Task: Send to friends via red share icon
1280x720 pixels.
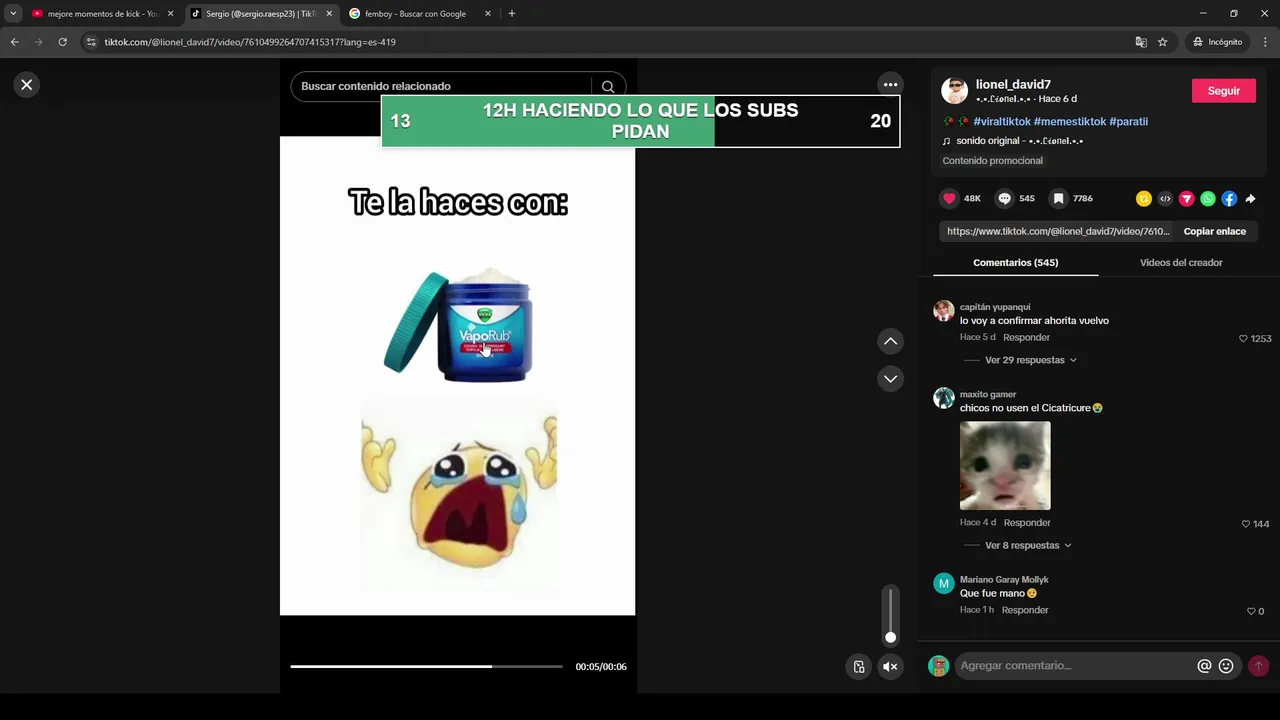Action: tap(1186, 199)
